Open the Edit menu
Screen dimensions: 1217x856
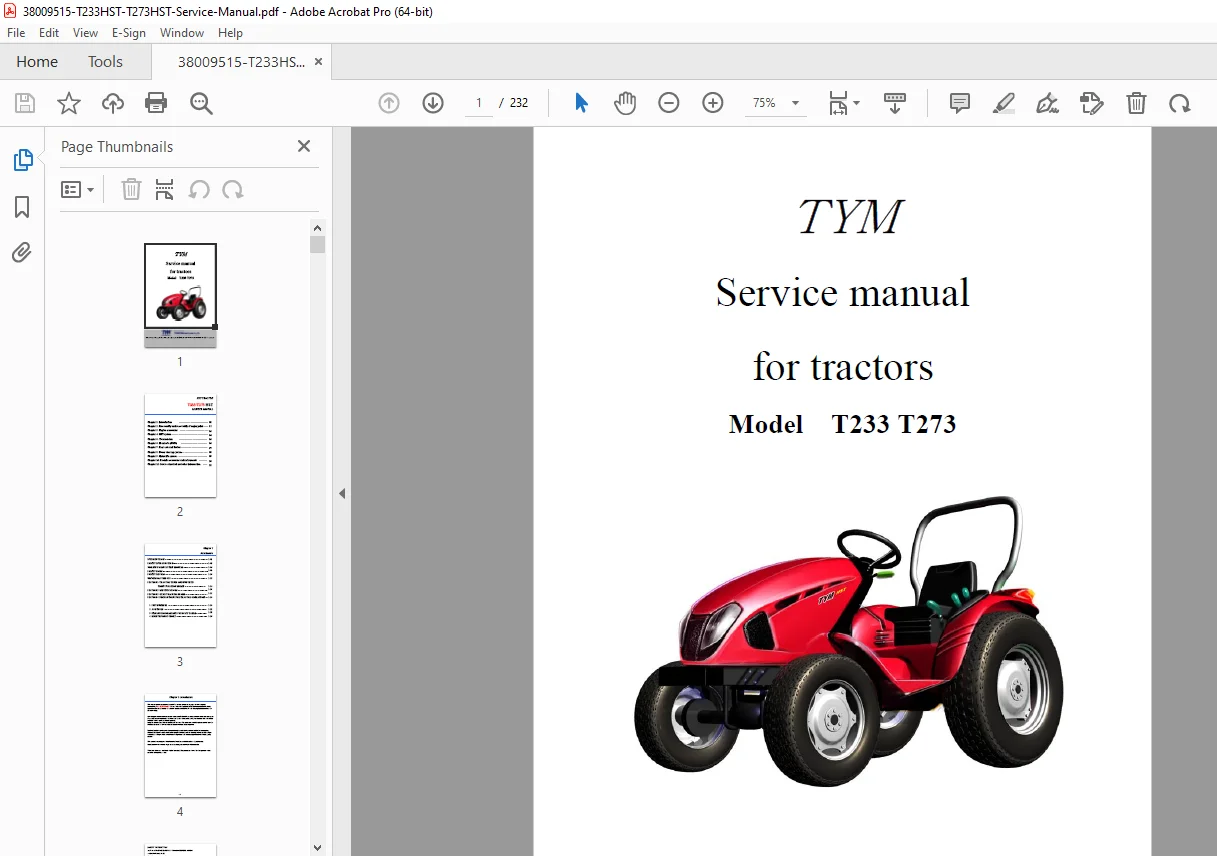click(49, 32)
